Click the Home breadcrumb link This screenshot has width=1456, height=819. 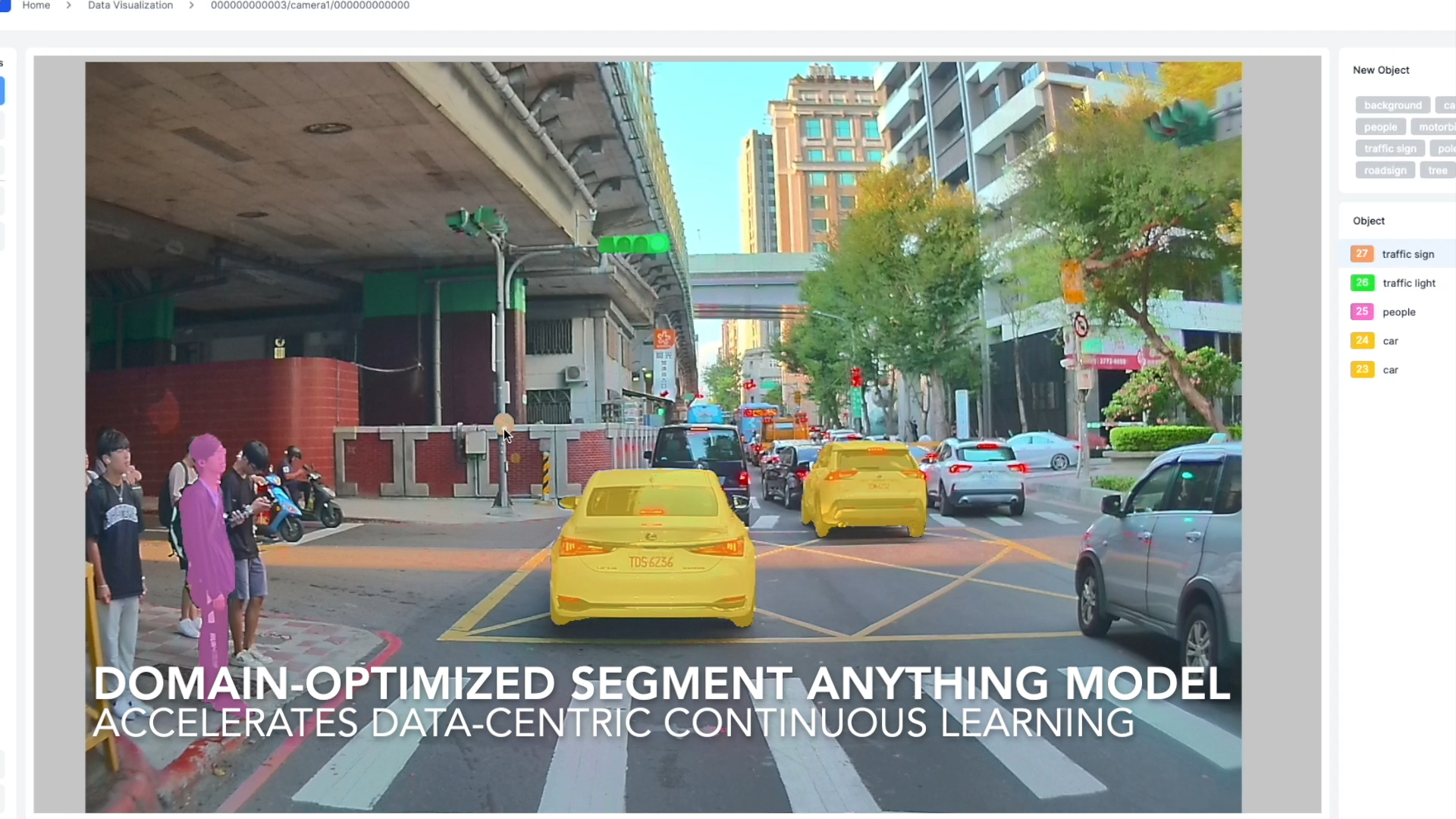click(35, 5)
